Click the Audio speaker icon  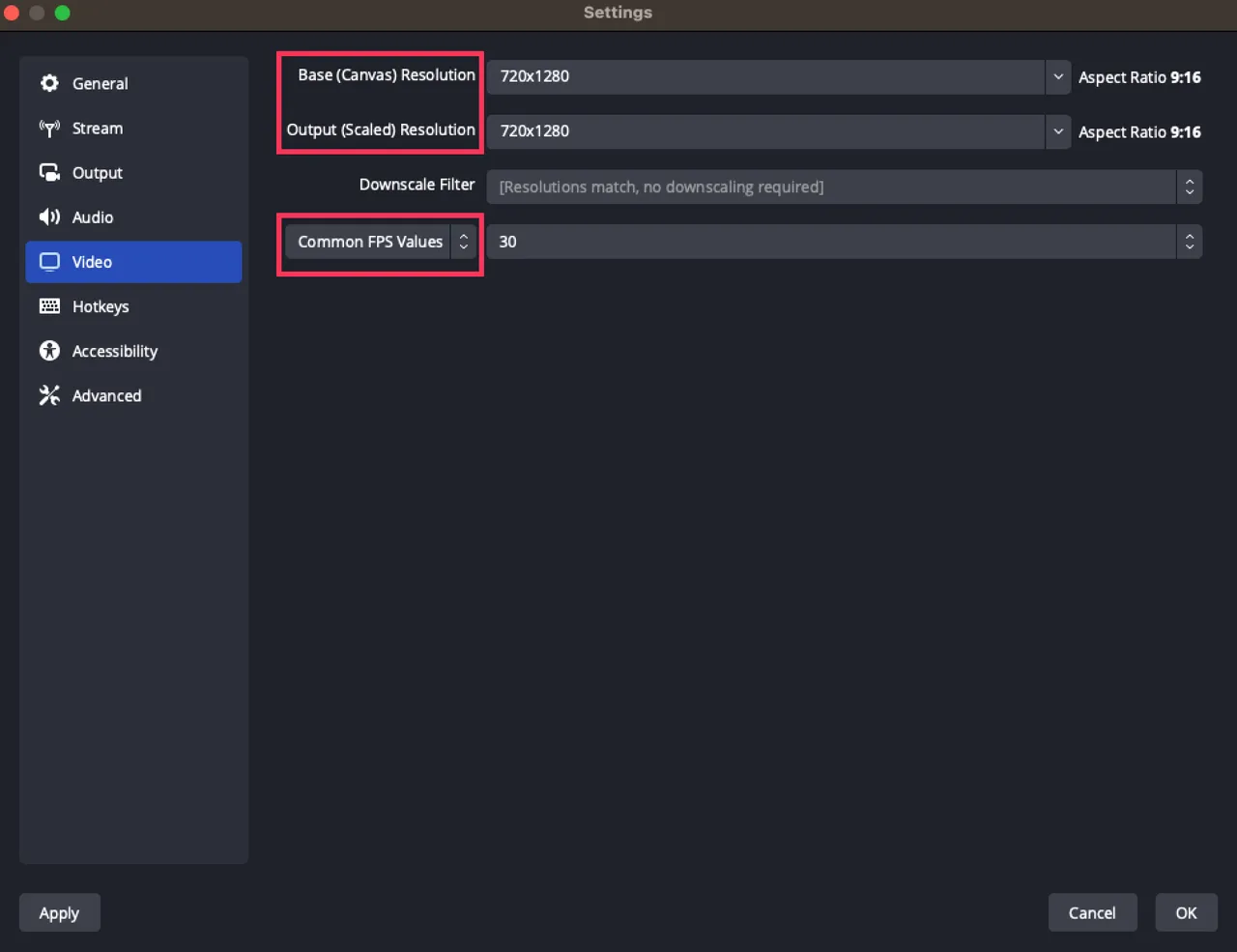coord(49,216)
